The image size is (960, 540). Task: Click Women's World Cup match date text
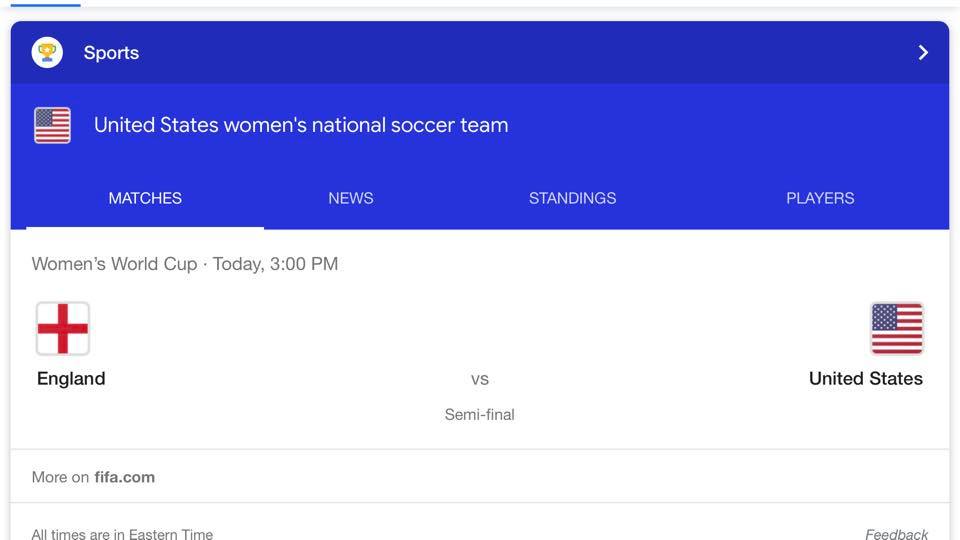[185, 264]
